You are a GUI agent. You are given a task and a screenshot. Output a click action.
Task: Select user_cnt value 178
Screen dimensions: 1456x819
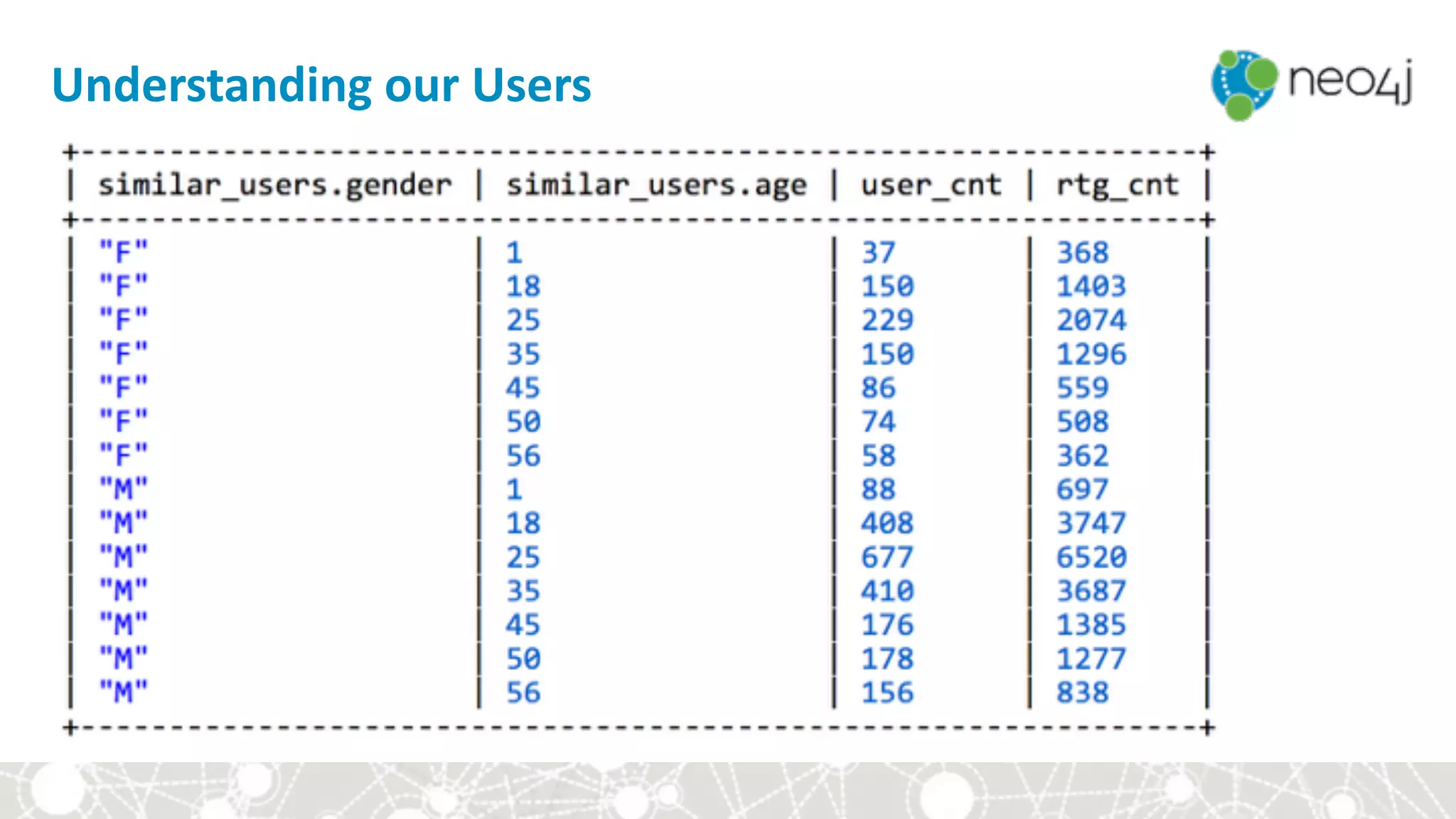(x=887, y=659)
